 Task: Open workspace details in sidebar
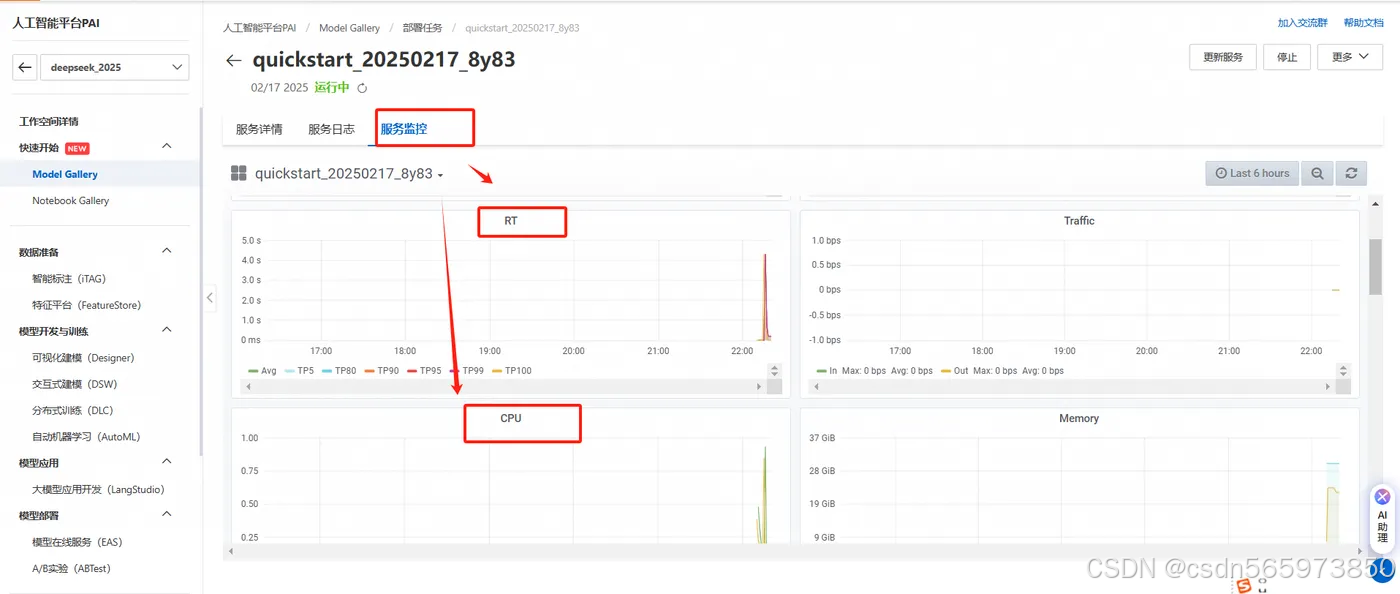pyautogui.click(x=49, y=121)
